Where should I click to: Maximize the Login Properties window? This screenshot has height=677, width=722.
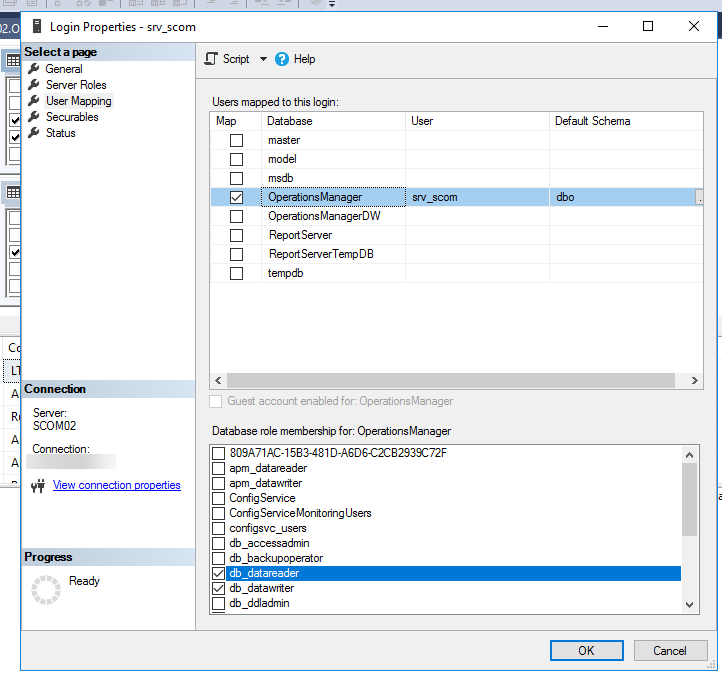(x=648, y=26)
